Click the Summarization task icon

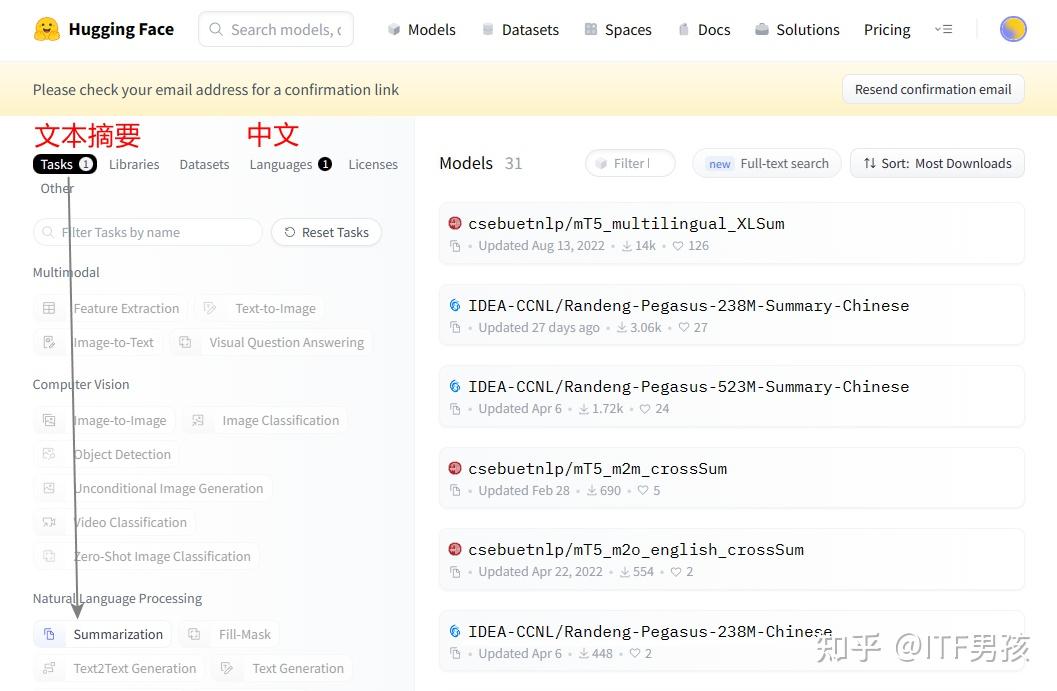(x=49, y=634)
